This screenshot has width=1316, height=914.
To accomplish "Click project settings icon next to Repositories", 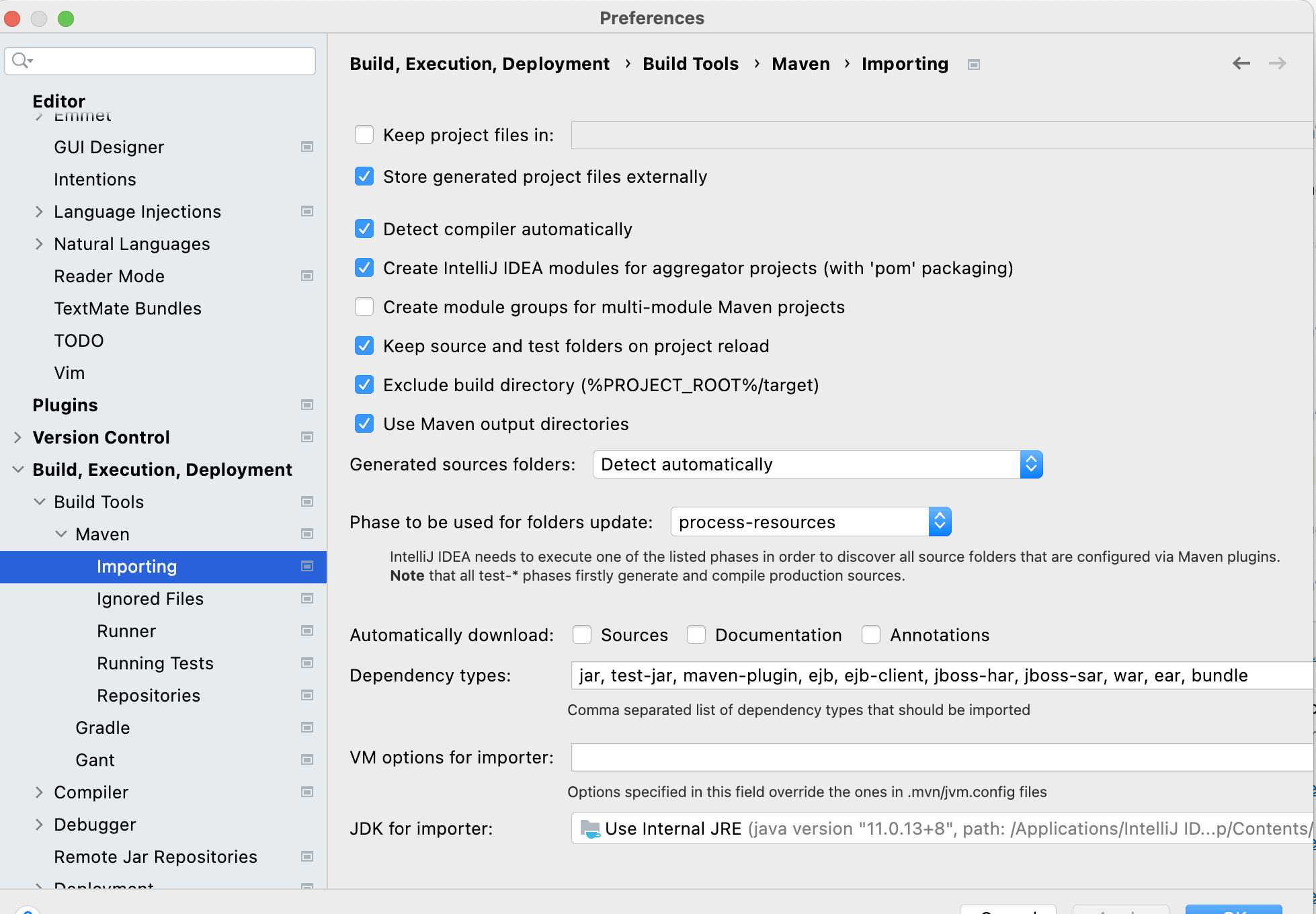I will (307, 695).
